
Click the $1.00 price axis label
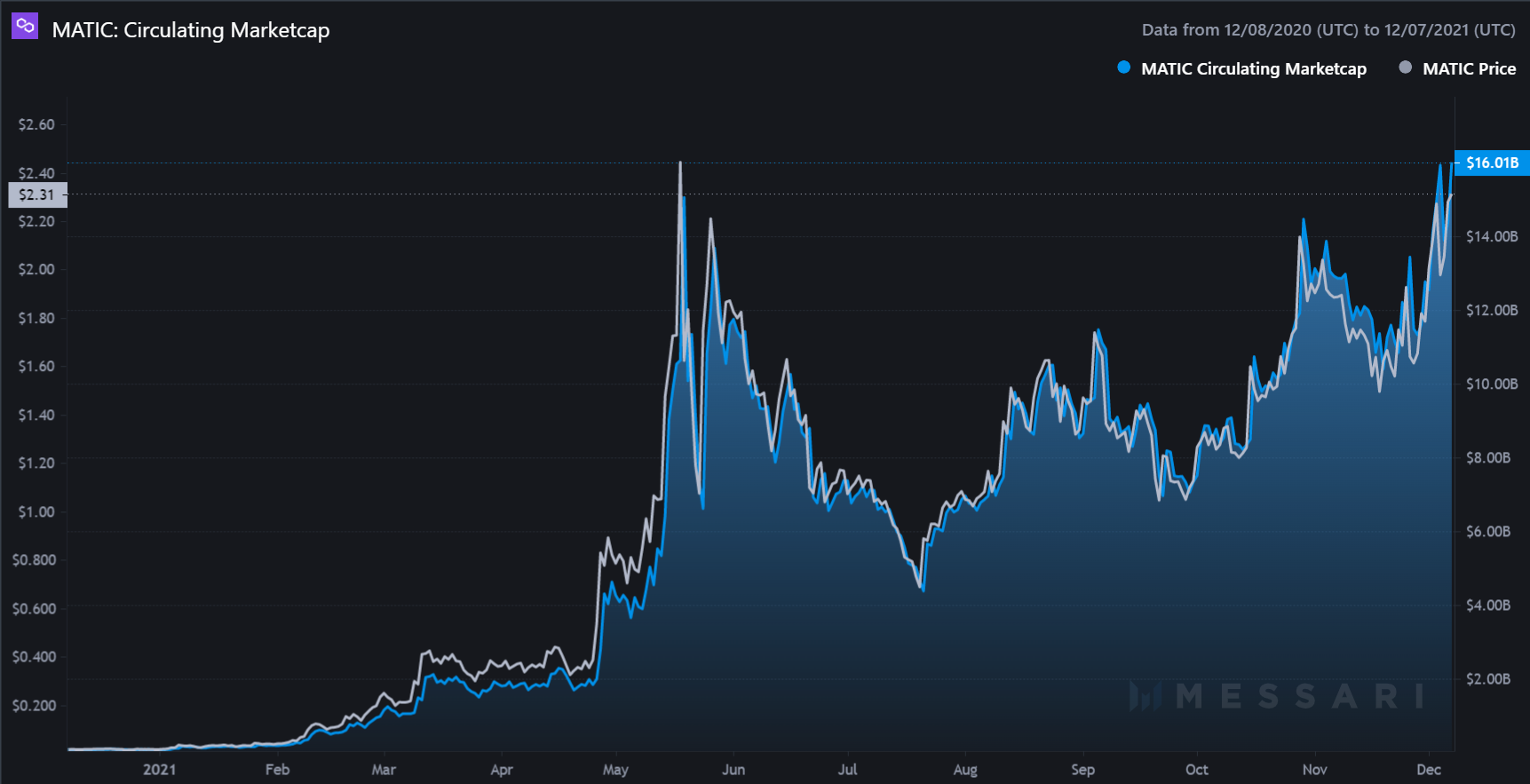[36, 511]
